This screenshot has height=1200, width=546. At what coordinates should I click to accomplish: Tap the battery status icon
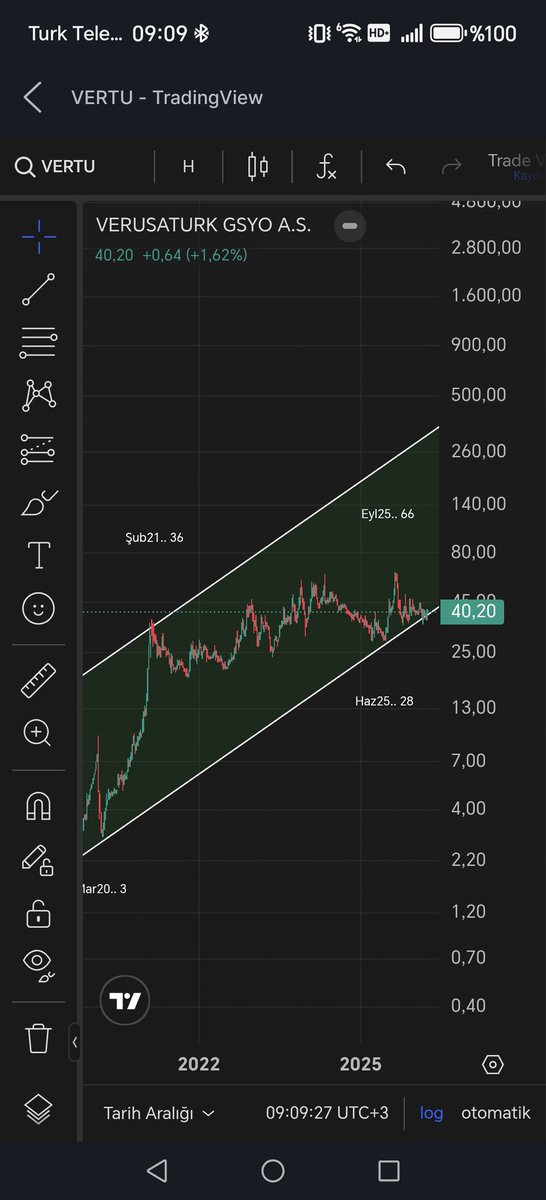449,33
